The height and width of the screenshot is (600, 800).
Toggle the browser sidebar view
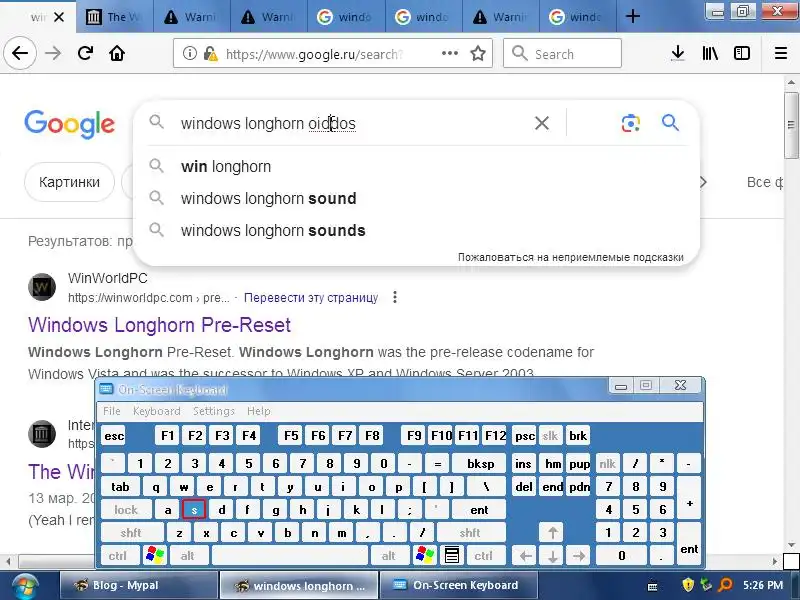click(742, 53)
